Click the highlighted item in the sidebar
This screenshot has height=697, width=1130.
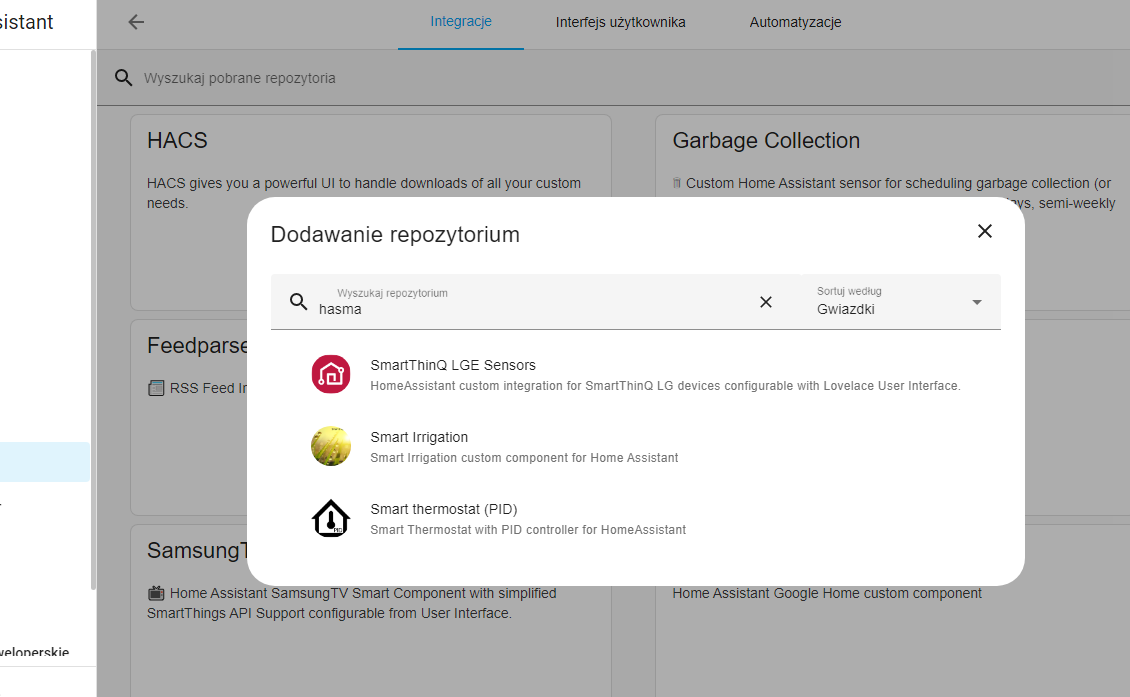click(45, 462)
